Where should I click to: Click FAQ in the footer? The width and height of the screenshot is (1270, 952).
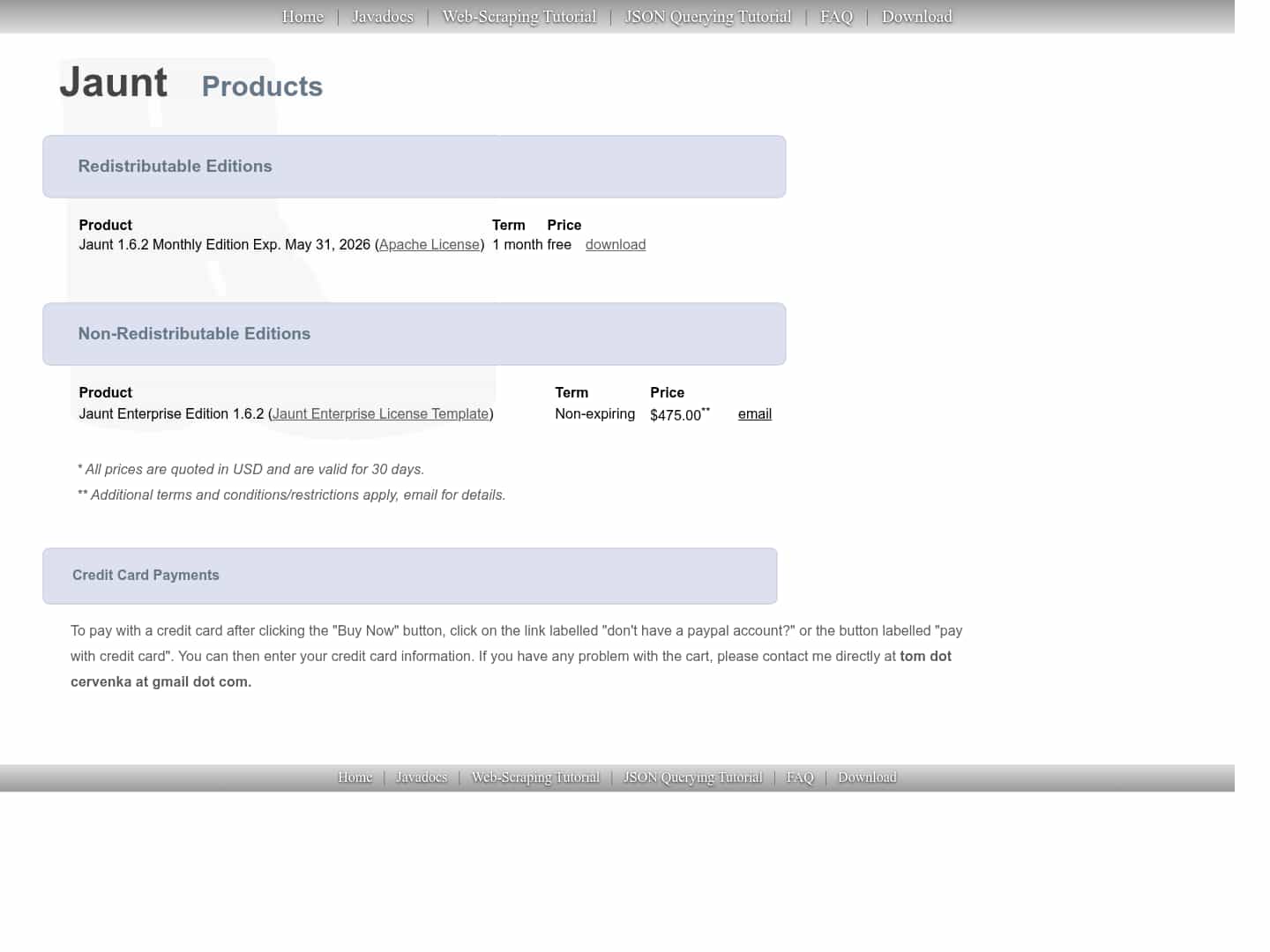coord(800,777)
